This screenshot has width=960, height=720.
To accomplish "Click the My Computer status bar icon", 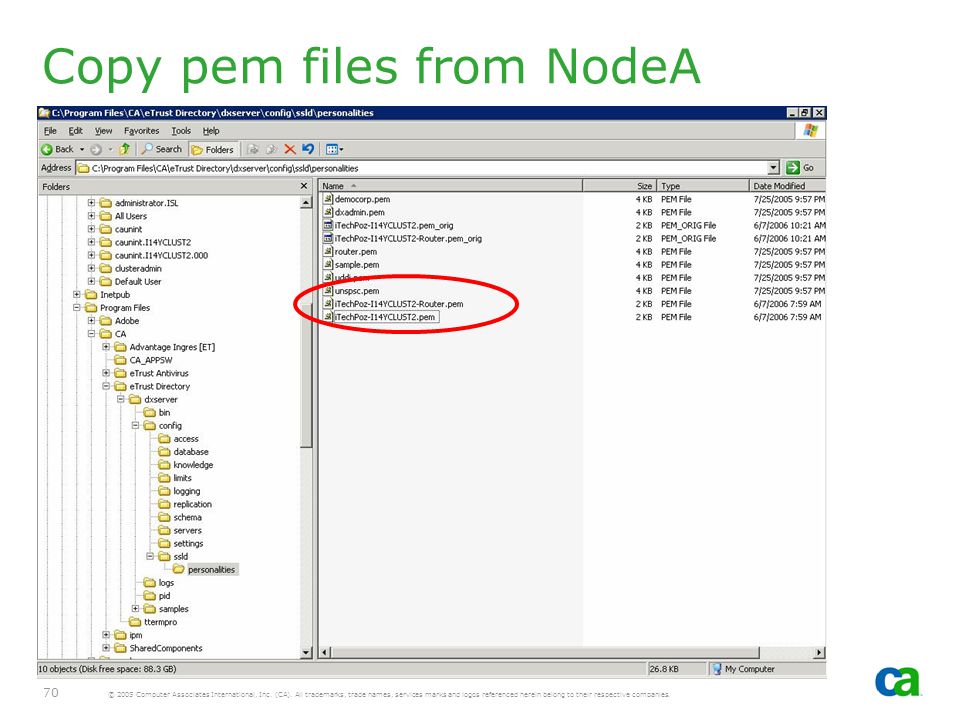I will click(717, 669).
